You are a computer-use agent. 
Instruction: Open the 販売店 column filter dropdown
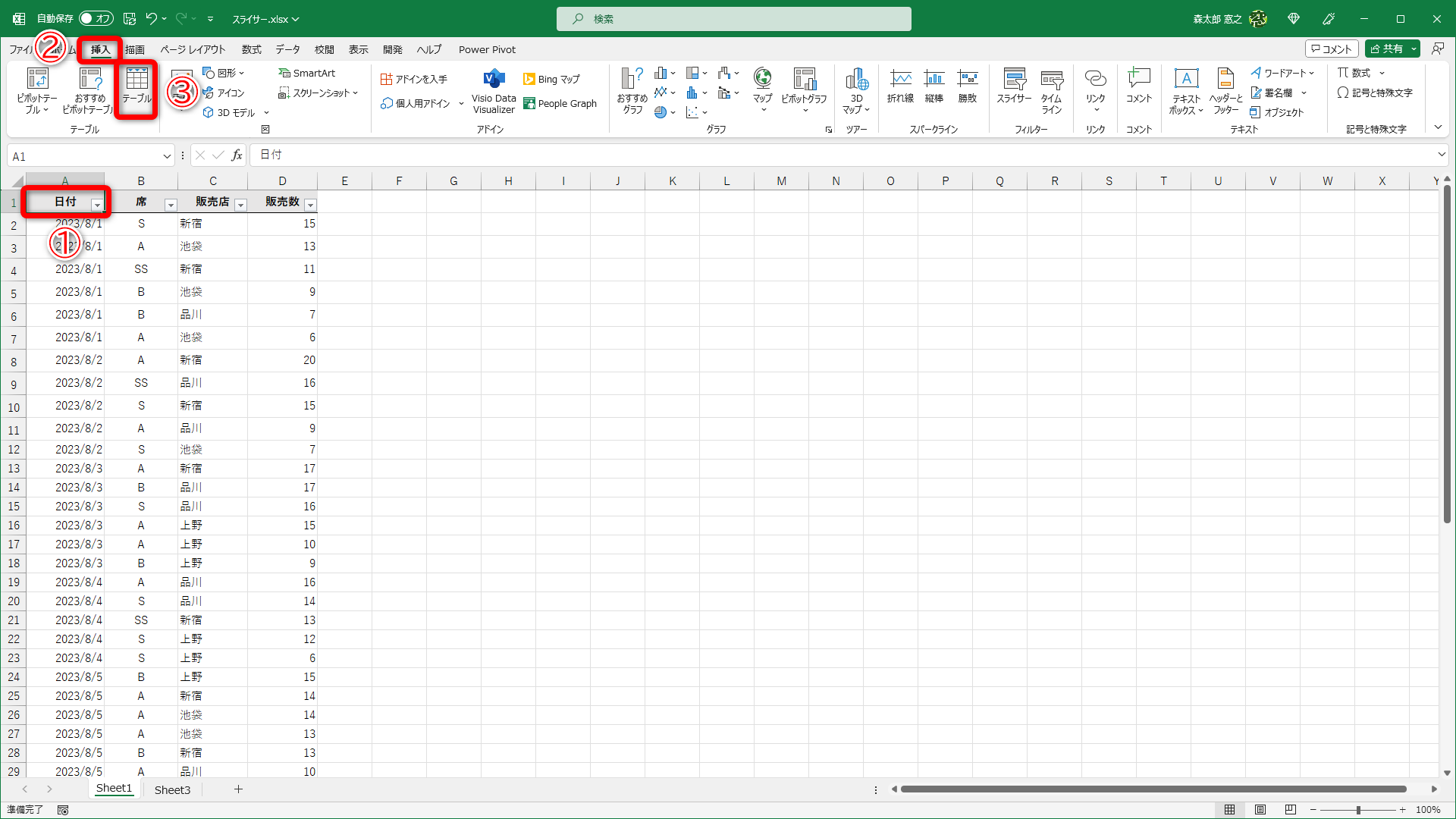pos(240,205)
